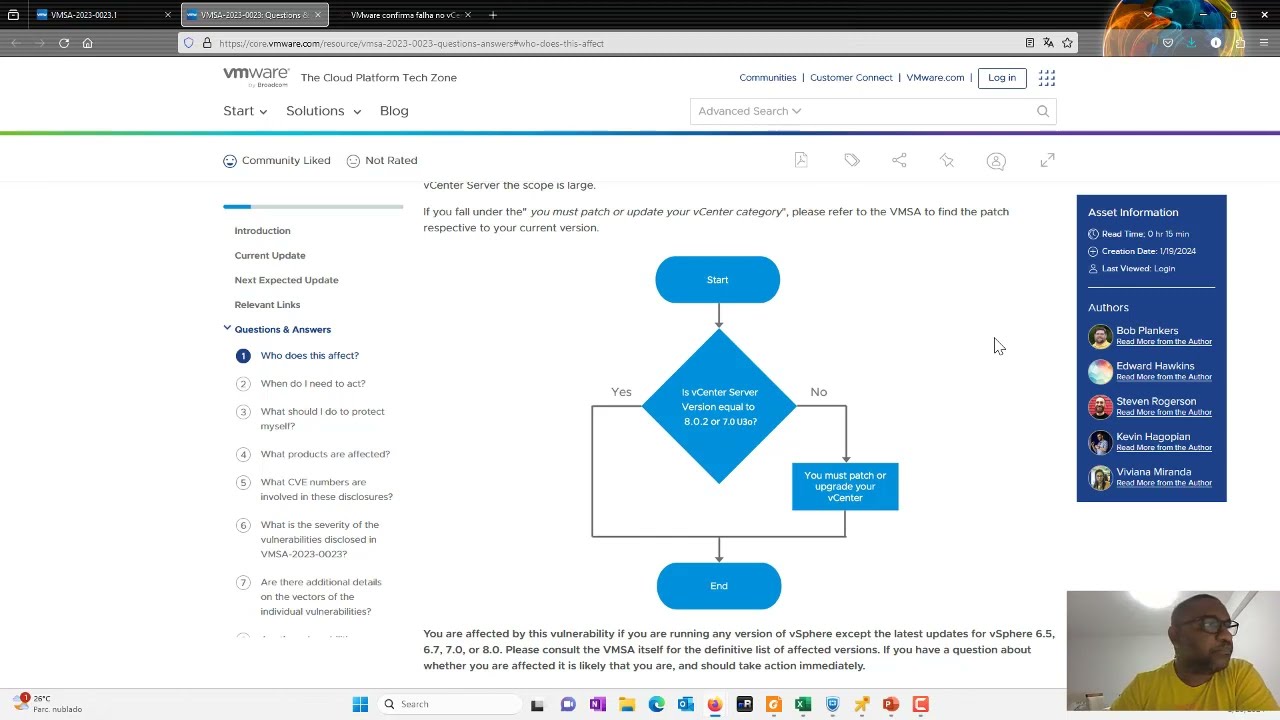This screenshot has height=720, width=1280.
Task: Translate this page icon
Action: [x=1048, y=43]
